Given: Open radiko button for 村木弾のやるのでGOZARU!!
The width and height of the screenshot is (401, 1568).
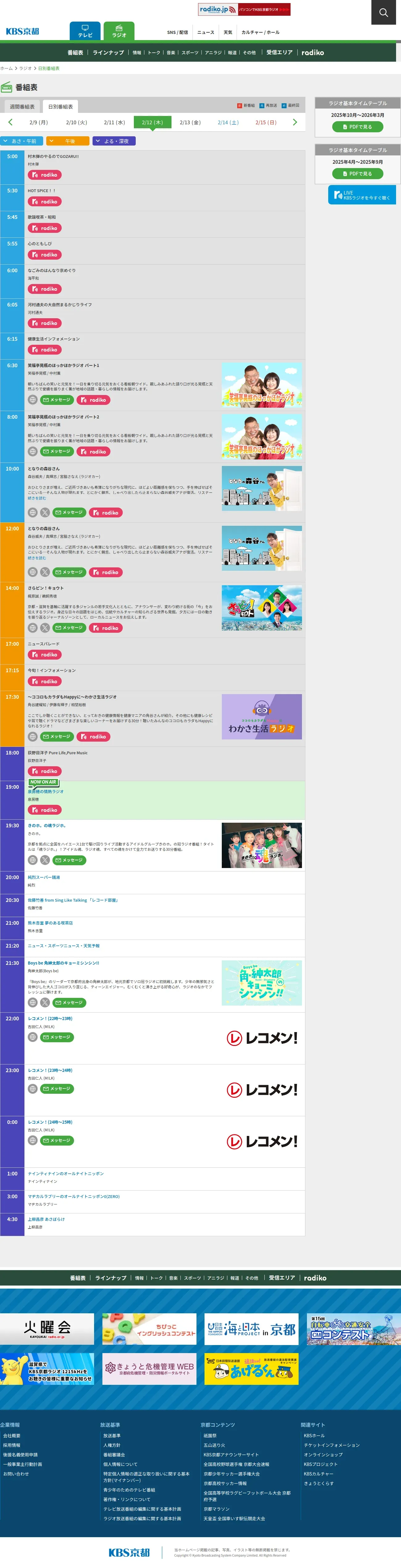Looking at the screenshot, I should point(44,175).
